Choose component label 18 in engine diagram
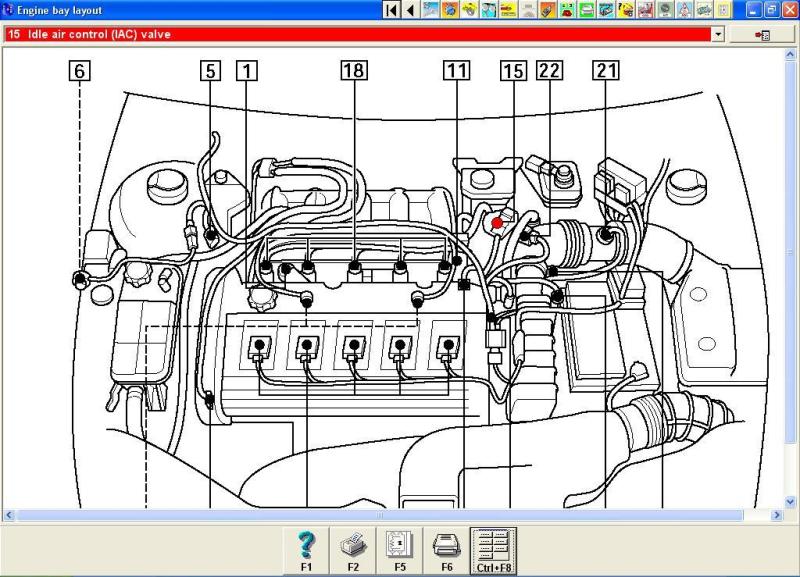The width and height of the screenshot is (800, 577). coord(353,70)
